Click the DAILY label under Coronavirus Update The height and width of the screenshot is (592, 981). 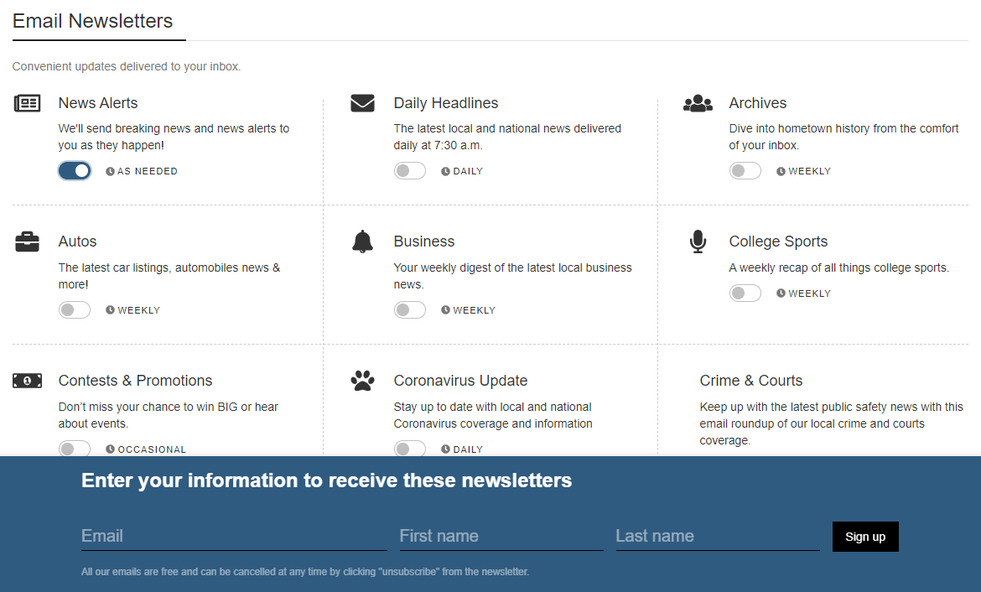(468, 449)
